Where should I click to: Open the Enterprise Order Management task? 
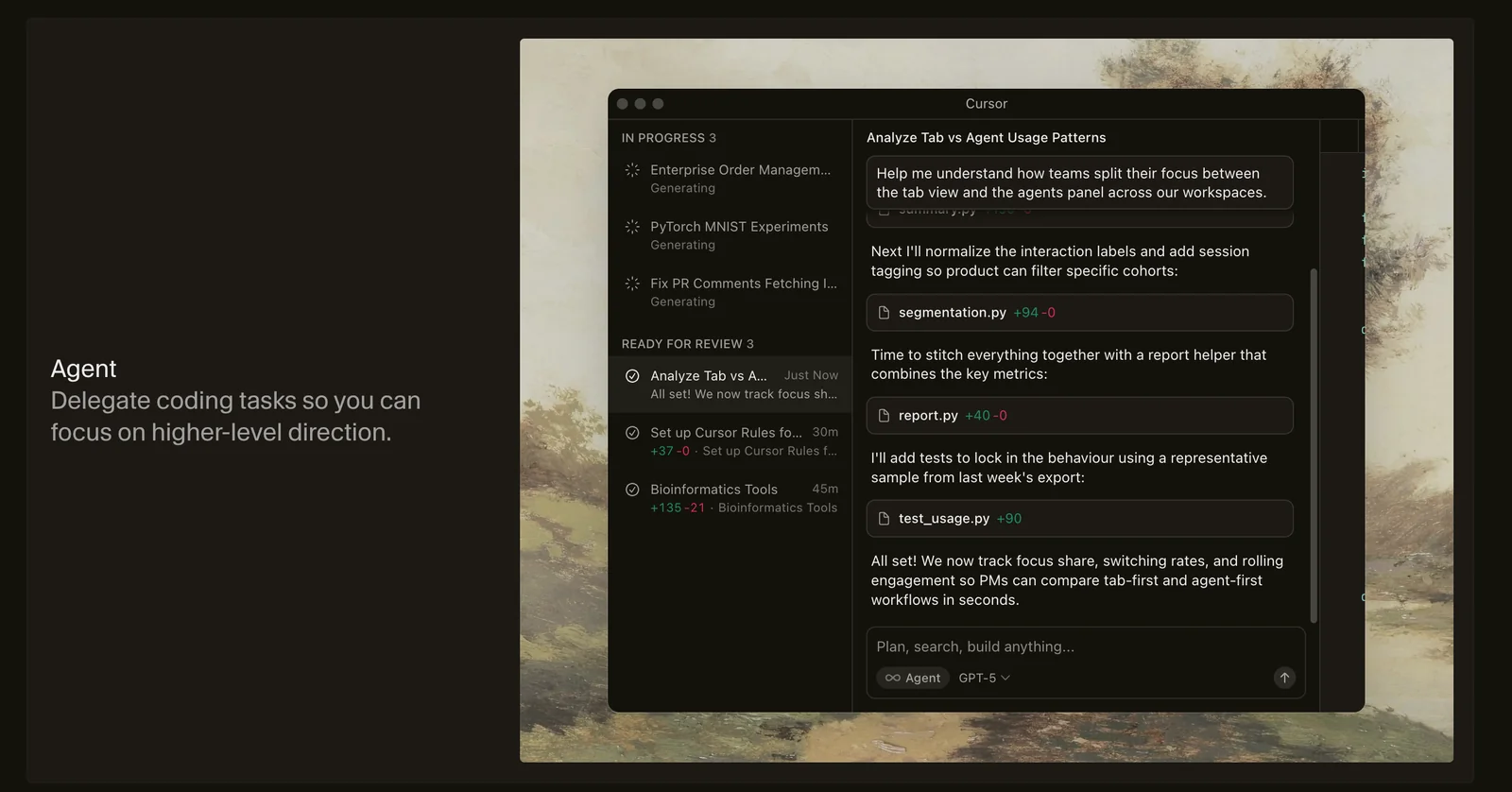tap(730, 179)
